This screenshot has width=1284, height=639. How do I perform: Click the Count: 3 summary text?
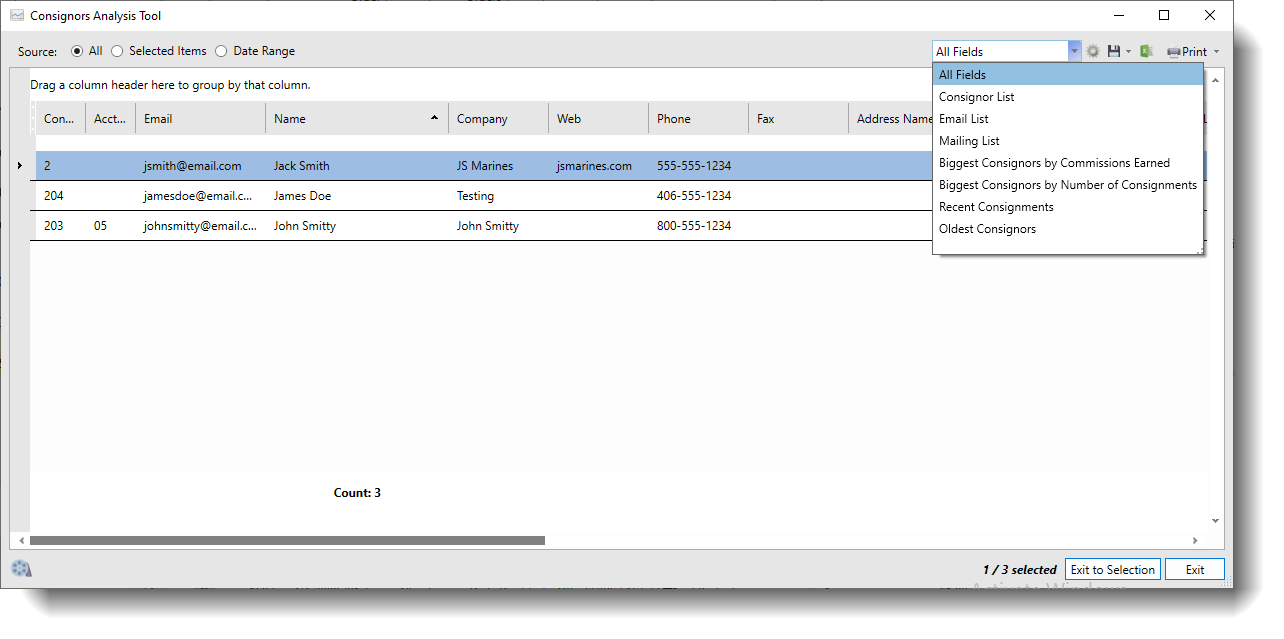[x=357, y=493]
